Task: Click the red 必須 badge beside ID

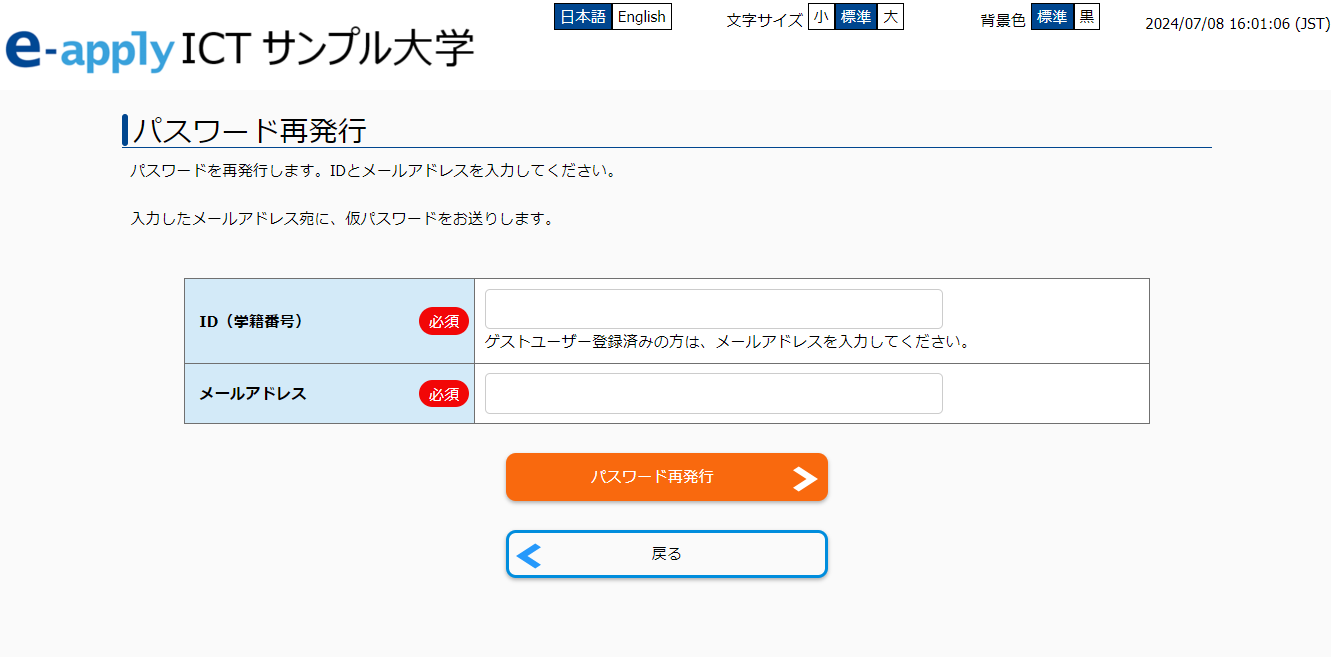Action: [444, 321]
